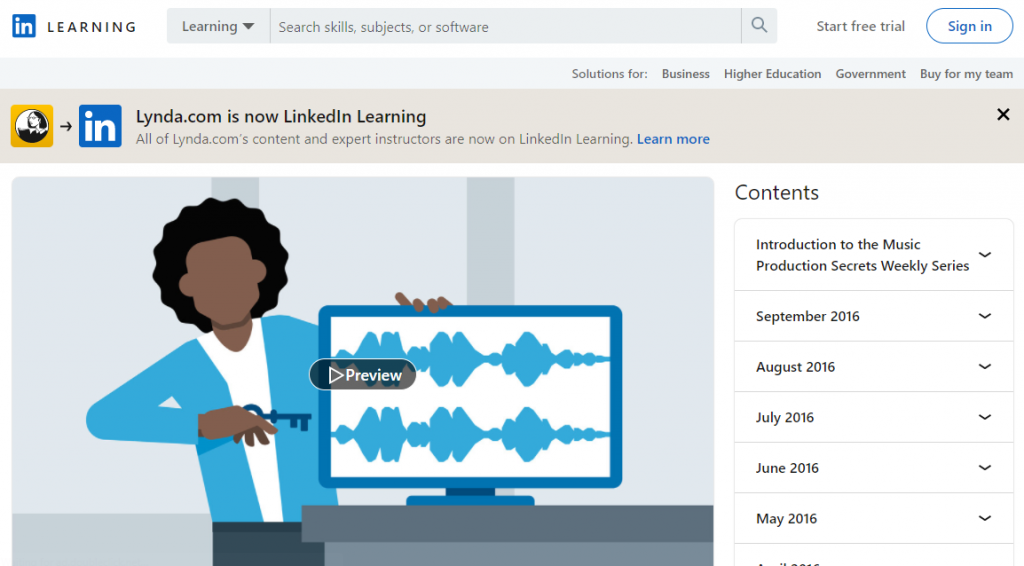This screenshot has height=566, width=1024.
Task: Click the Lynda.com logo icon in banner
Action: point(32,126)
